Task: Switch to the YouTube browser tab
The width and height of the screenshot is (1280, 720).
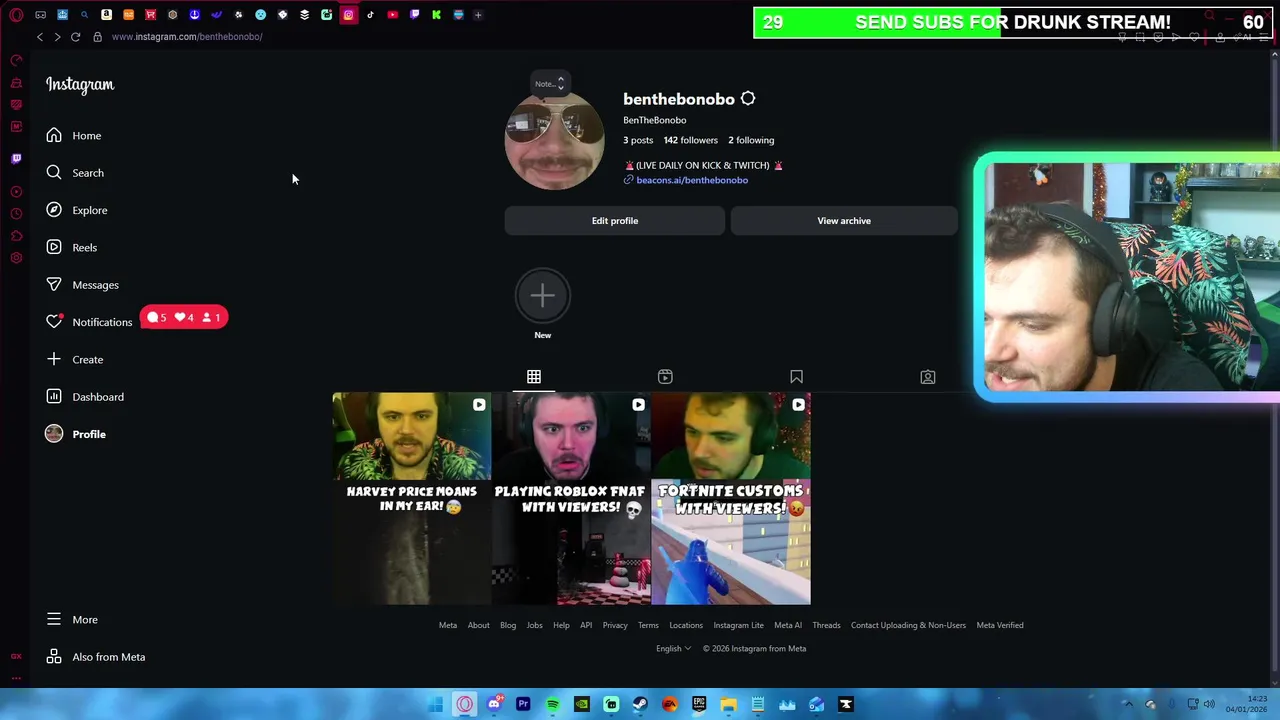Action: pyautogui.click(x=392, y=15)
